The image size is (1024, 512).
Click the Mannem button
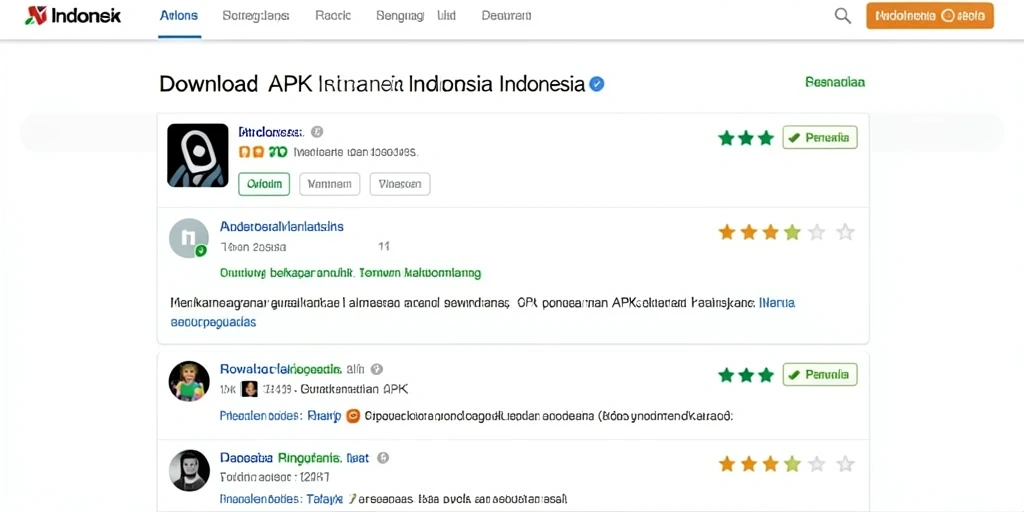click(x=330, y=184)
